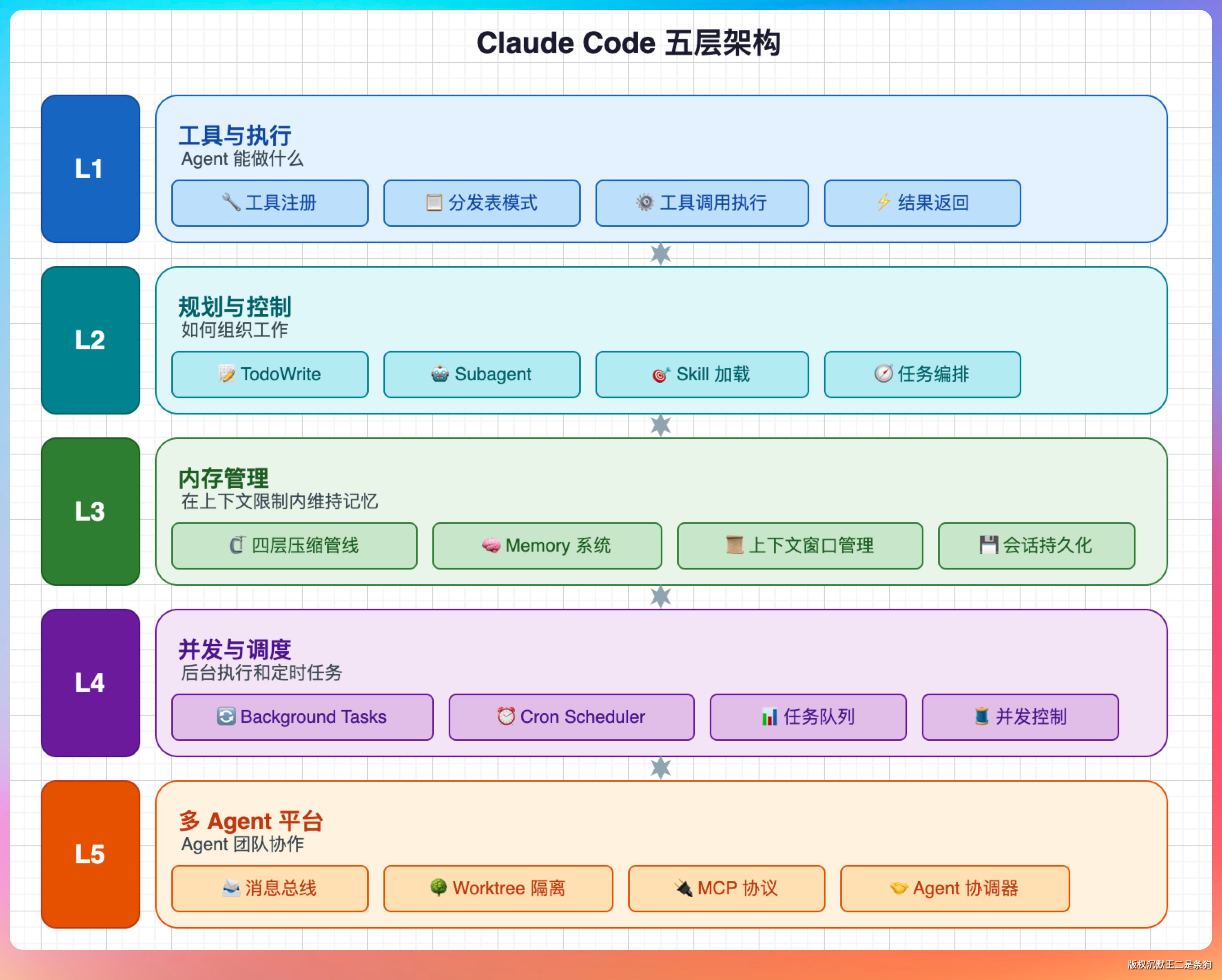Click the scroll icon beside 上下文窗口管理
The height and width of the screenshot is (980, 1222).
[x=735, y=545]
